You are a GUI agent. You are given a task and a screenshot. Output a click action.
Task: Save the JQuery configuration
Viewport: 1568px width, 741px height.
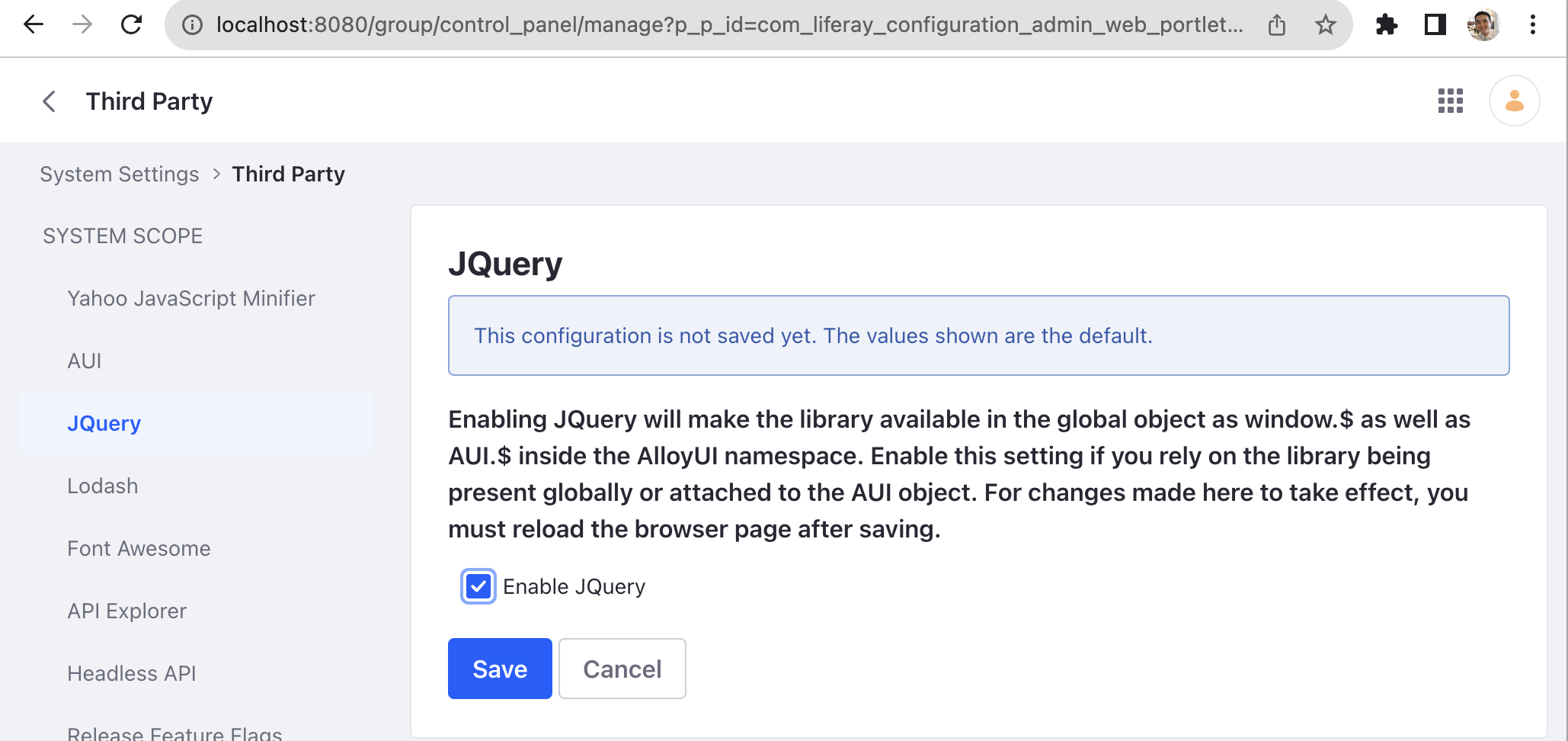pos(500,669)
